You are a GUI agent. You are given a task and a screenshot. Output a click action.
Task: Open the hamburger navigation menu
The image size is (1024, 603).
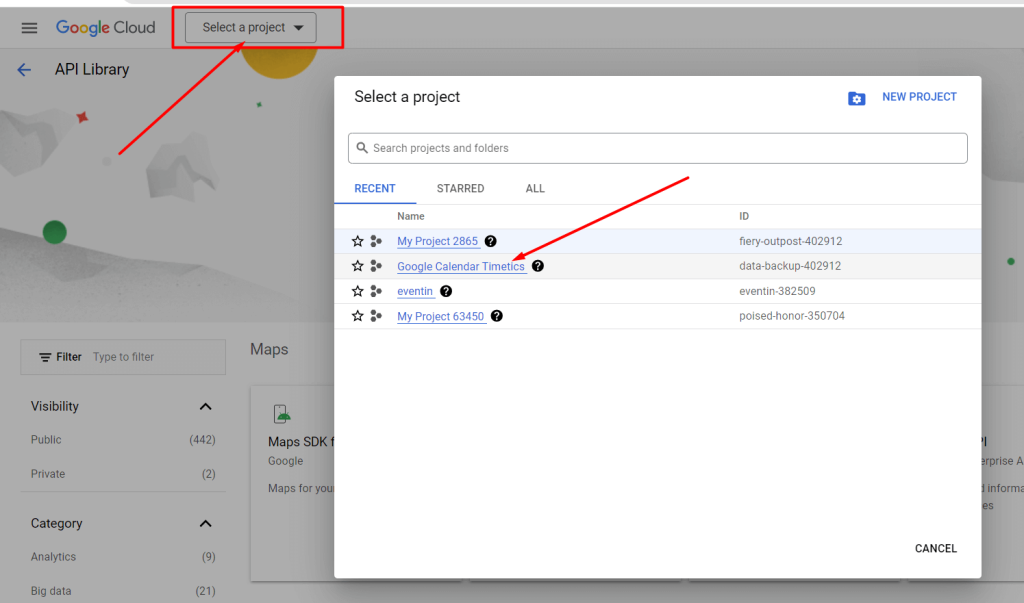tap(29, 27)
